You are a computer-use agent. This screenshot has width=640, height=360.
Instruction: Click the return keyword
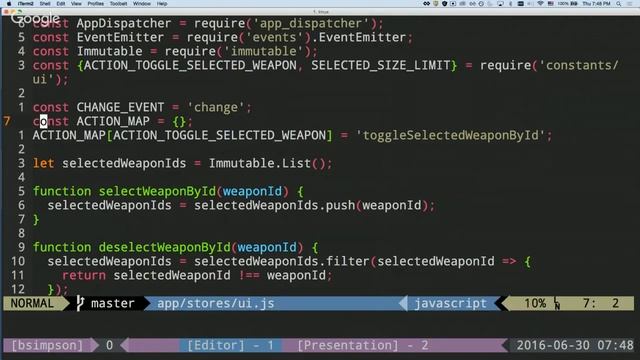pyautogui.click(x=84, y=276)
